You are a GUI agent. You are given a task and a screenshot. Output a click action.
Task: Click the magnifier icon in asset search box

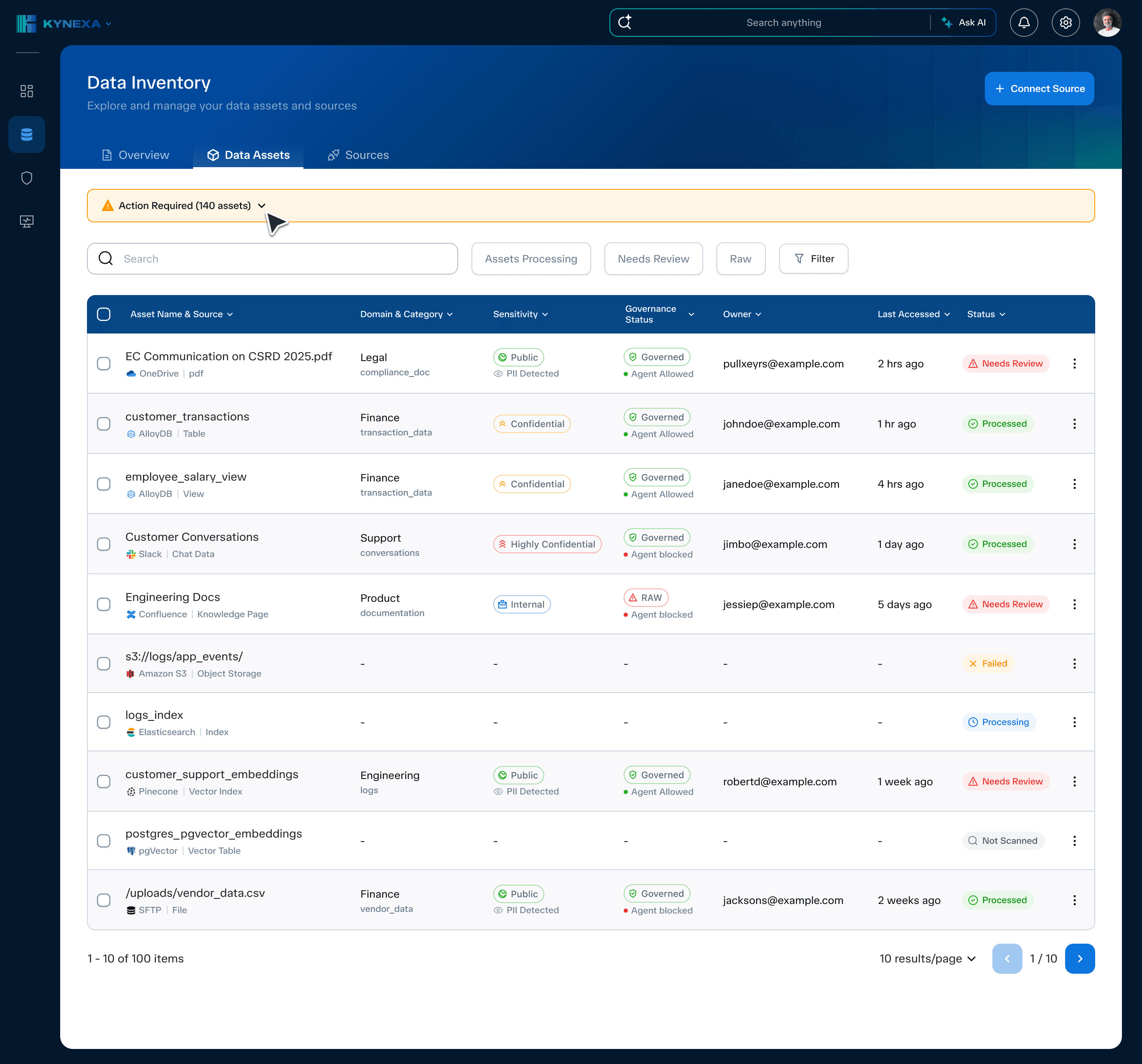(106, 258)
